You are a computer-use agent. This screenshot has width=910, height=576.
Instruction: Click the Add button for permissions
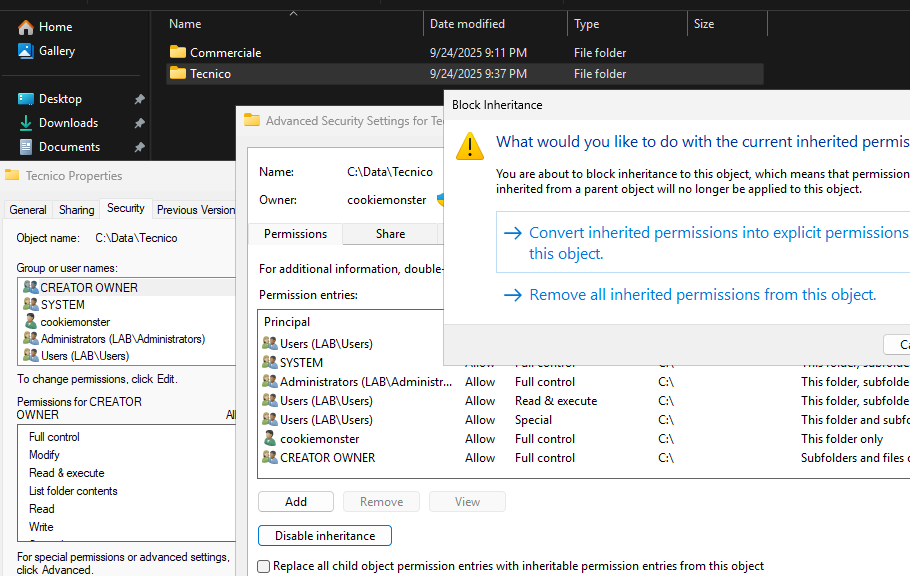296,502
